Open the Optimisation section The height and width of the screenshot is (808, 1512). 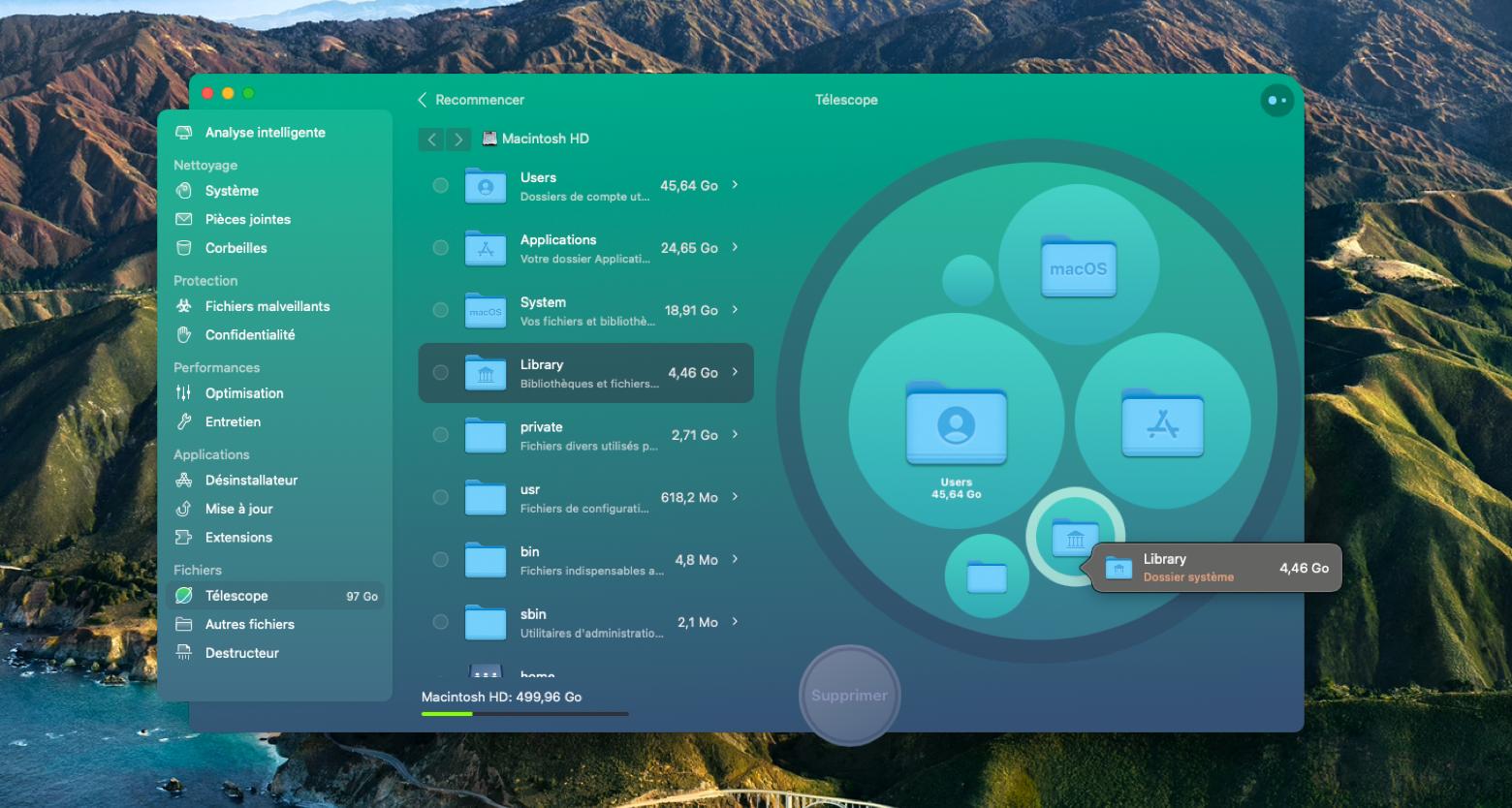tap(275, 393)
